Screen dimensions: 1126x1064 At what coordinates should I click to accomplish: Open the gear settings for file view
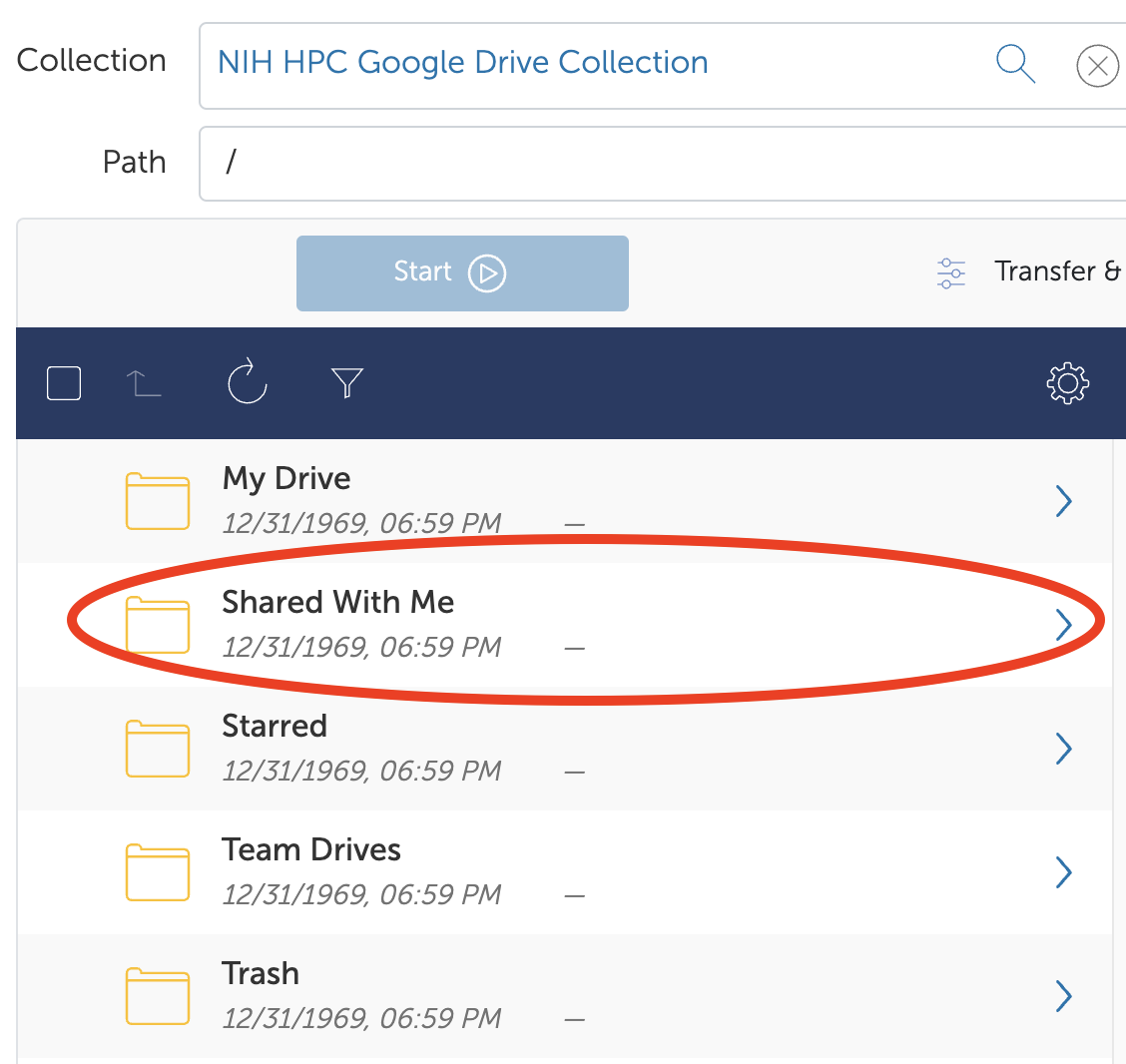(1067, 383)
